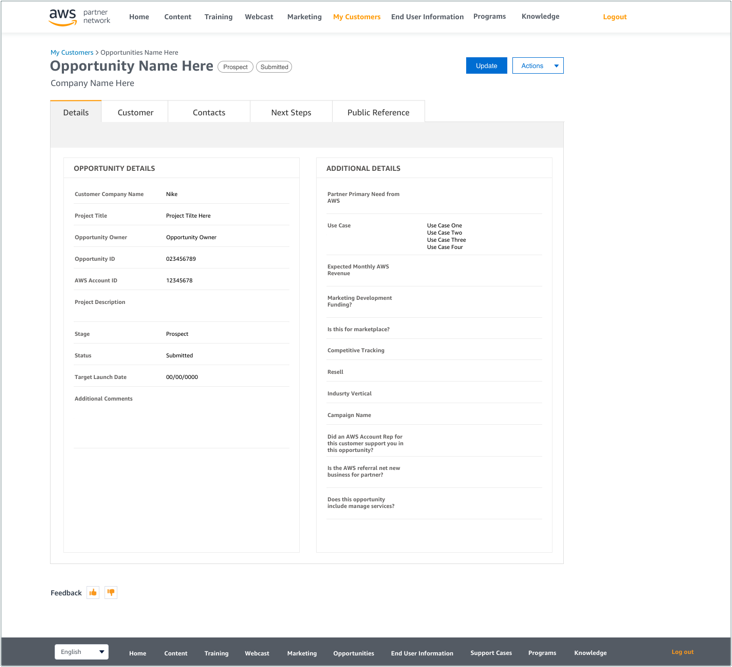Open Home in top navigation
Image resolution: width=732 pixels, height=667 pixels.
[139, 17]
